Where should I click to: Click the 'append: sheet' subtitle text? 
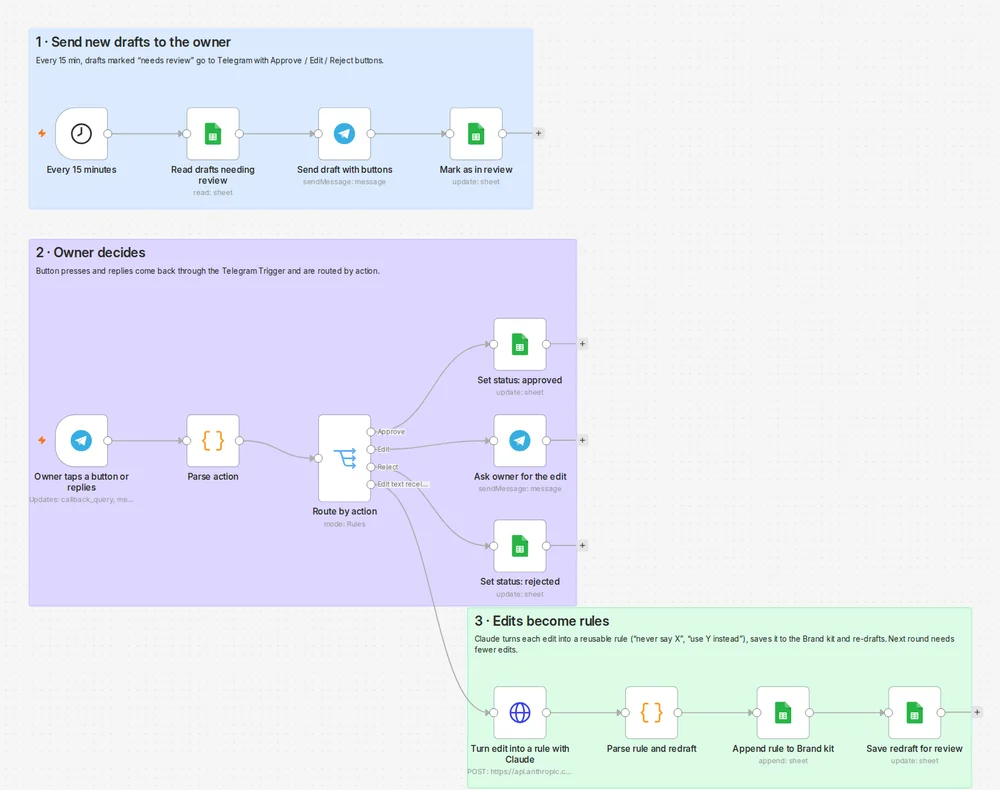tap(783, 761)
